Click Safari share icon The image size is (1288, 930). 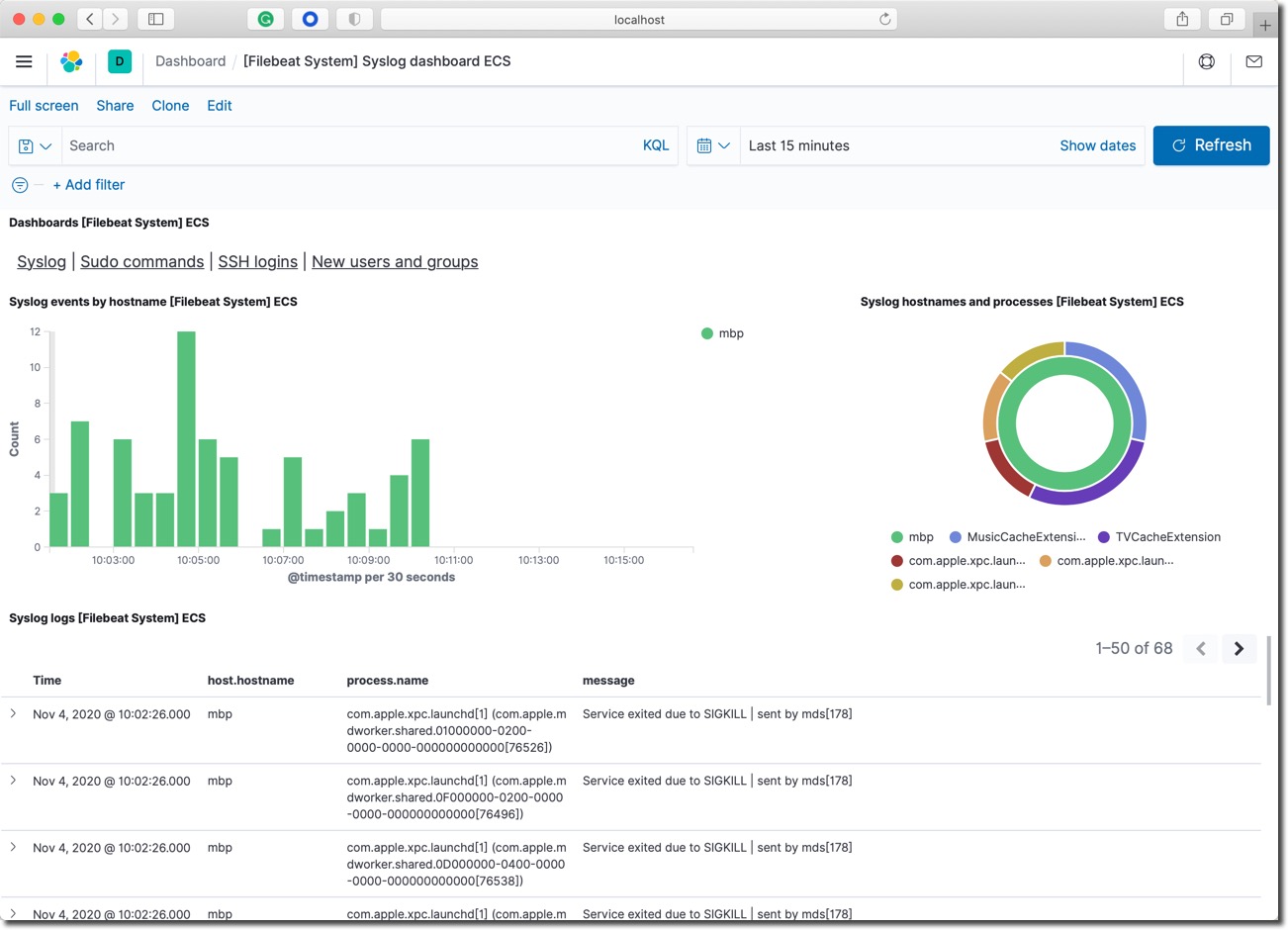[x=1182, y=19]
